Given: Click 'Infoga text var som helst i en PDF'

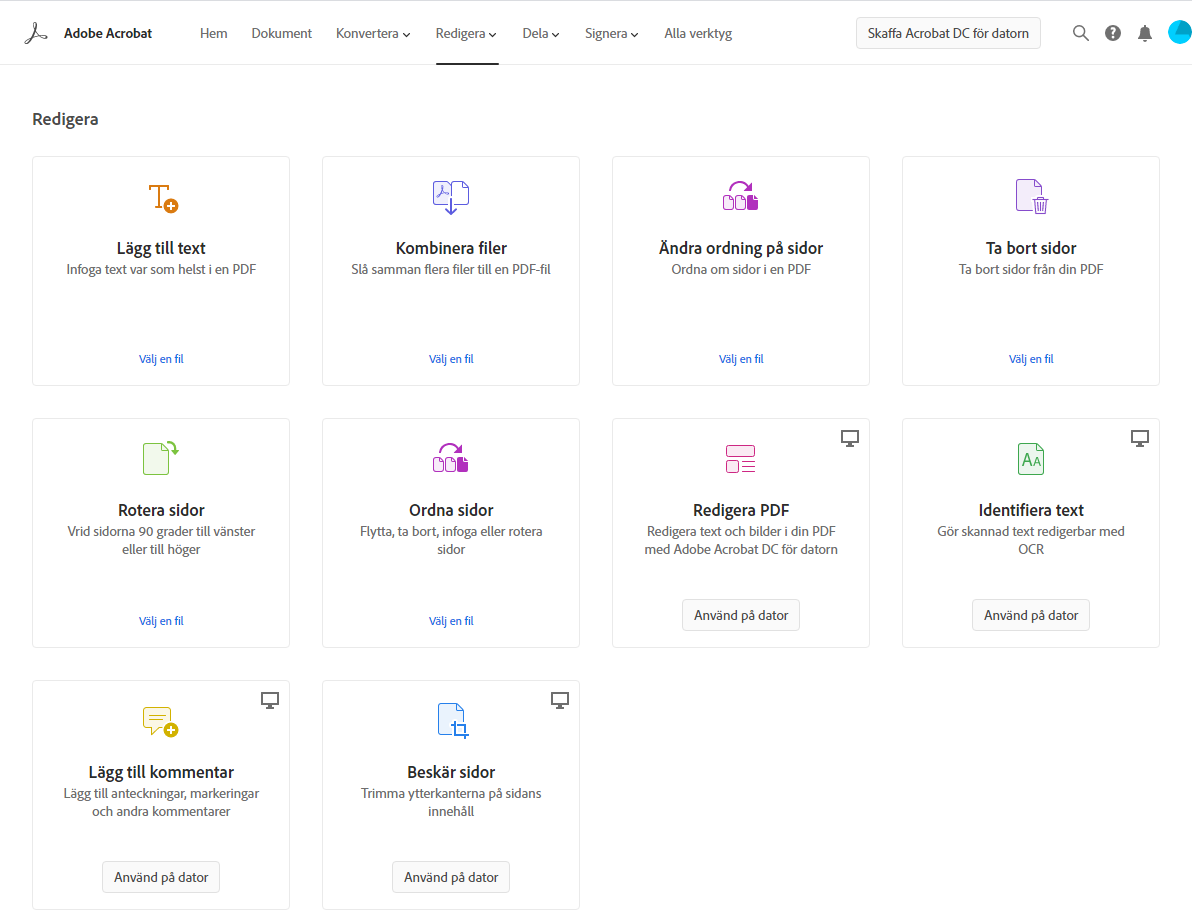Looking at the screenshot, I should coord(161,270).
